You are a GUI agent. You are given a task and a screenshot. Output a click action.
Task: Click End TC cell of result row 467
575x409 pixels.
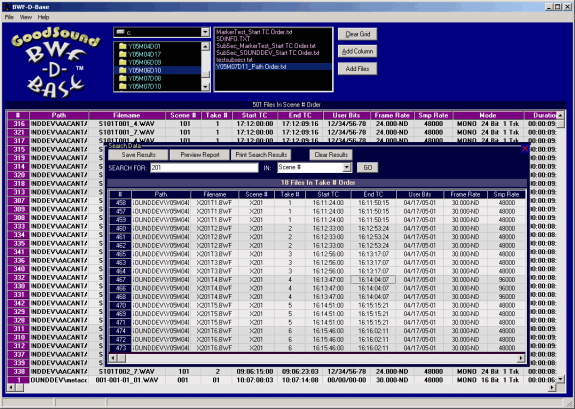(x=373, y=280)
